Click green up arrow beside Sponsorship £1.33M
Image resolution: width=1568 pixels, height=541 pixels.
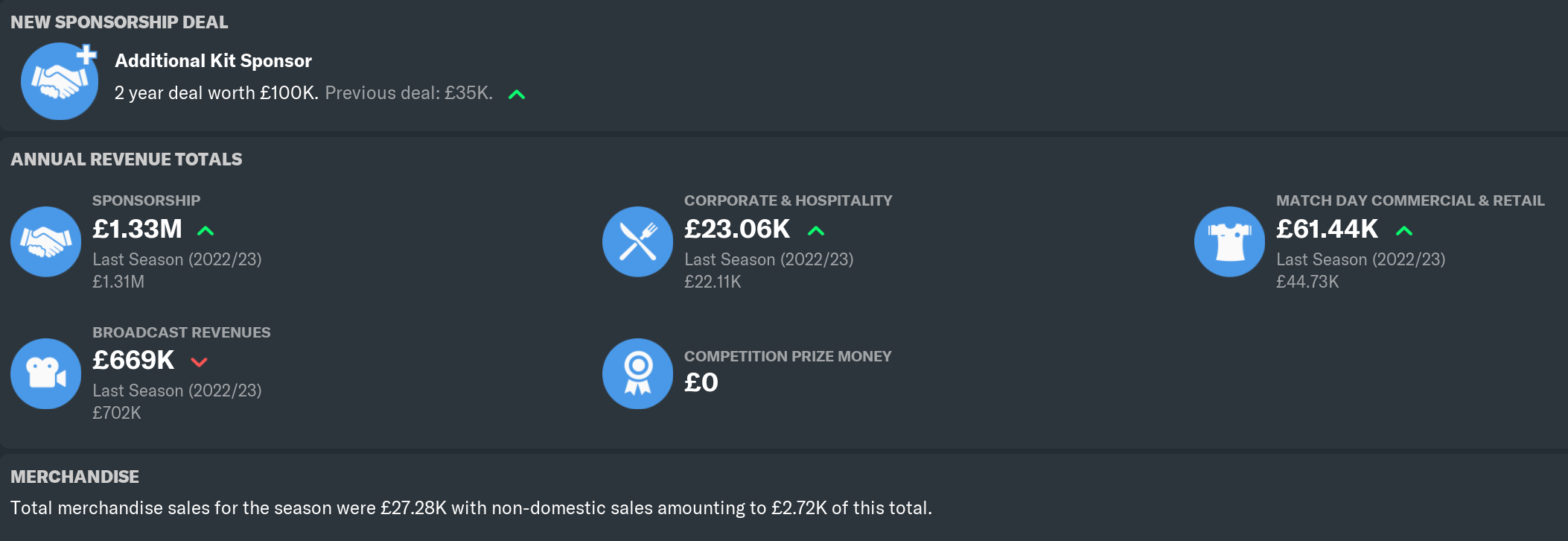click(x=205, y=231)
